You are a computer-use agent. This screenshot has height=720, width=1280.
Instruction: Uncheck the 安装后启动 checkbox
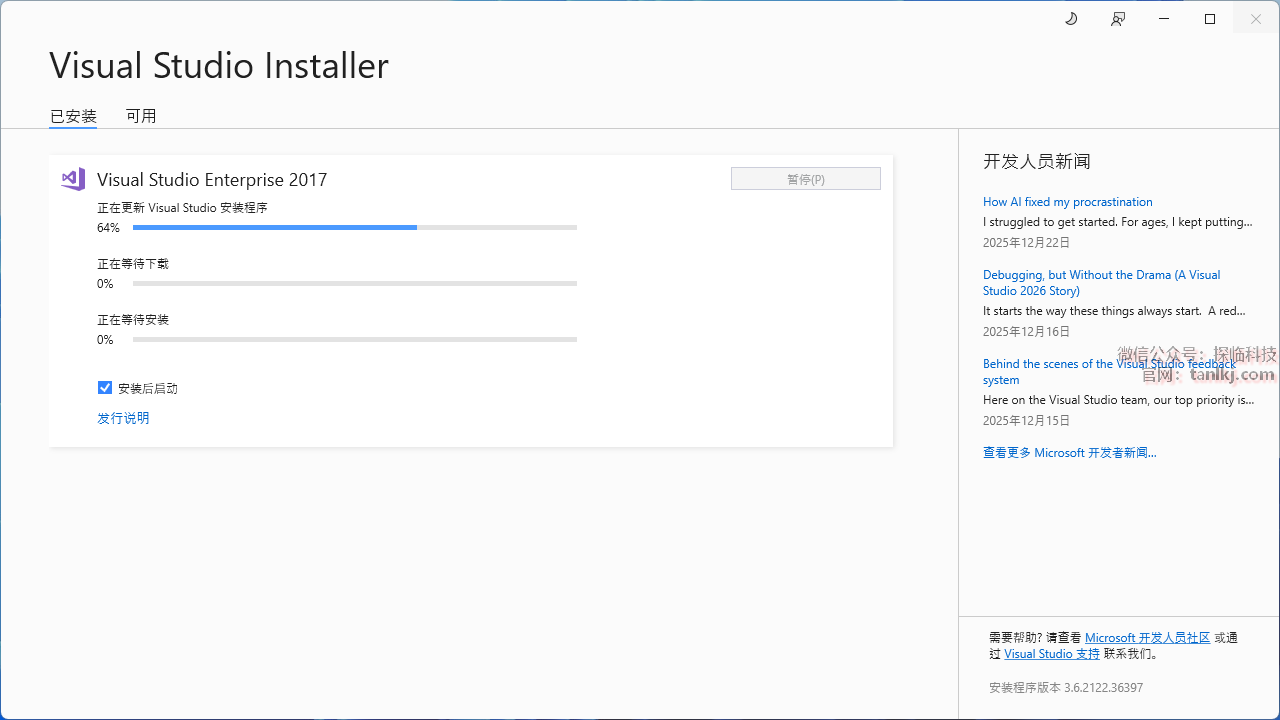105,388
